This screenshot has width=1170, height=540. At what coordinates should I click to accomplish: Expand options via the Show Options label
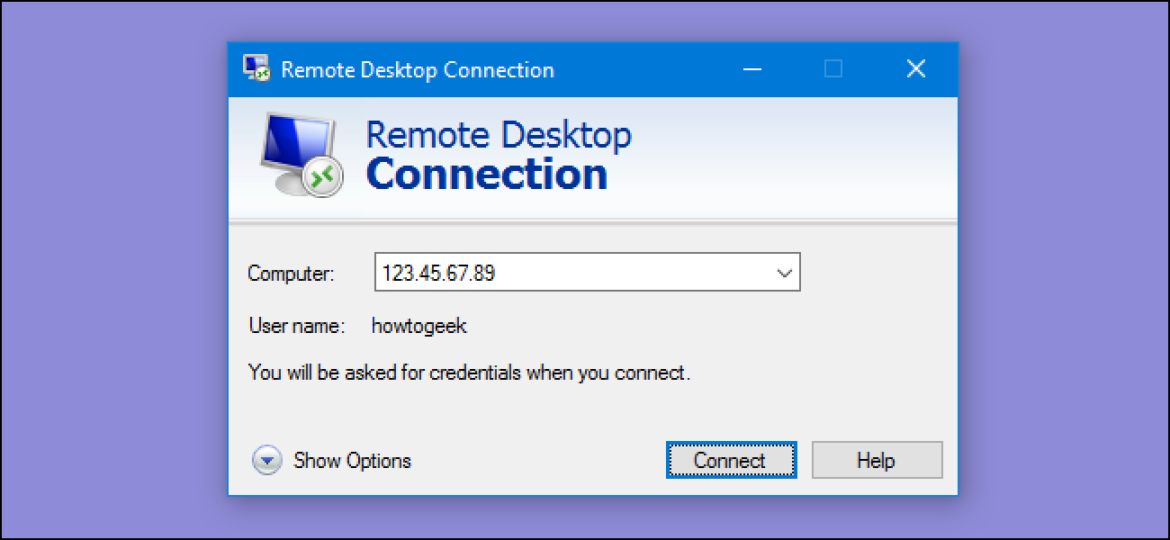[352, 461]
